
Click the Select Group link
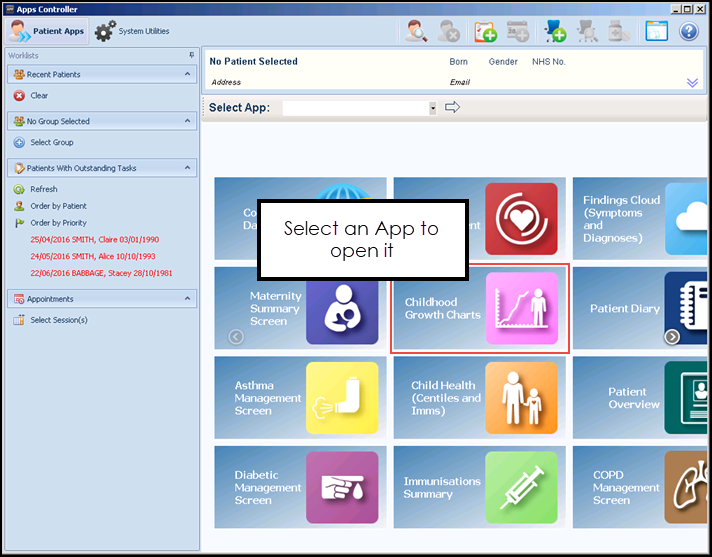[x=52, y=142]
